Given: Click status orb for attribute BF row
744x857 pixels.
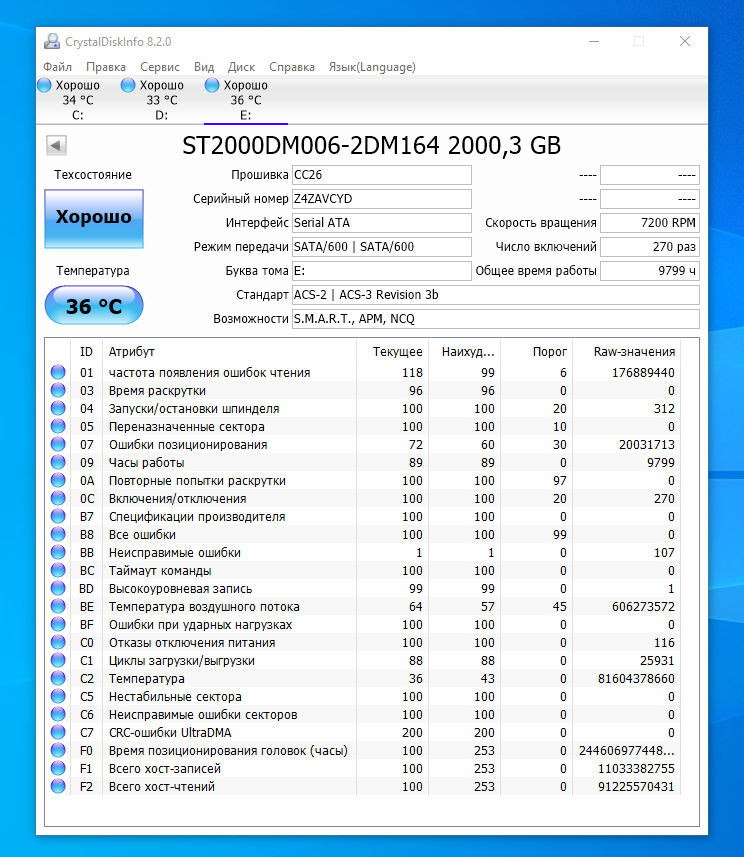Looking at the screenshot, I should click(x=58, y=625).
